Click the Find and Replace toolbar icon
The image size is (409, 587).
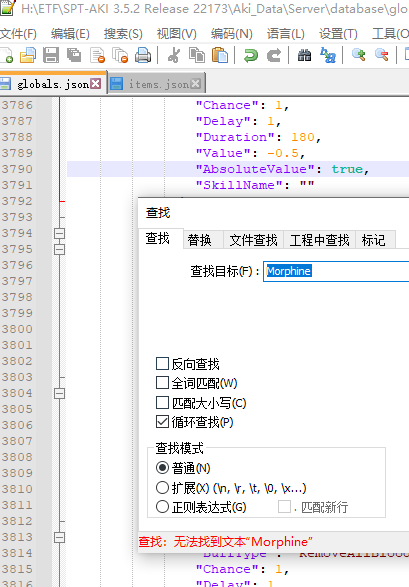(328, 55)
